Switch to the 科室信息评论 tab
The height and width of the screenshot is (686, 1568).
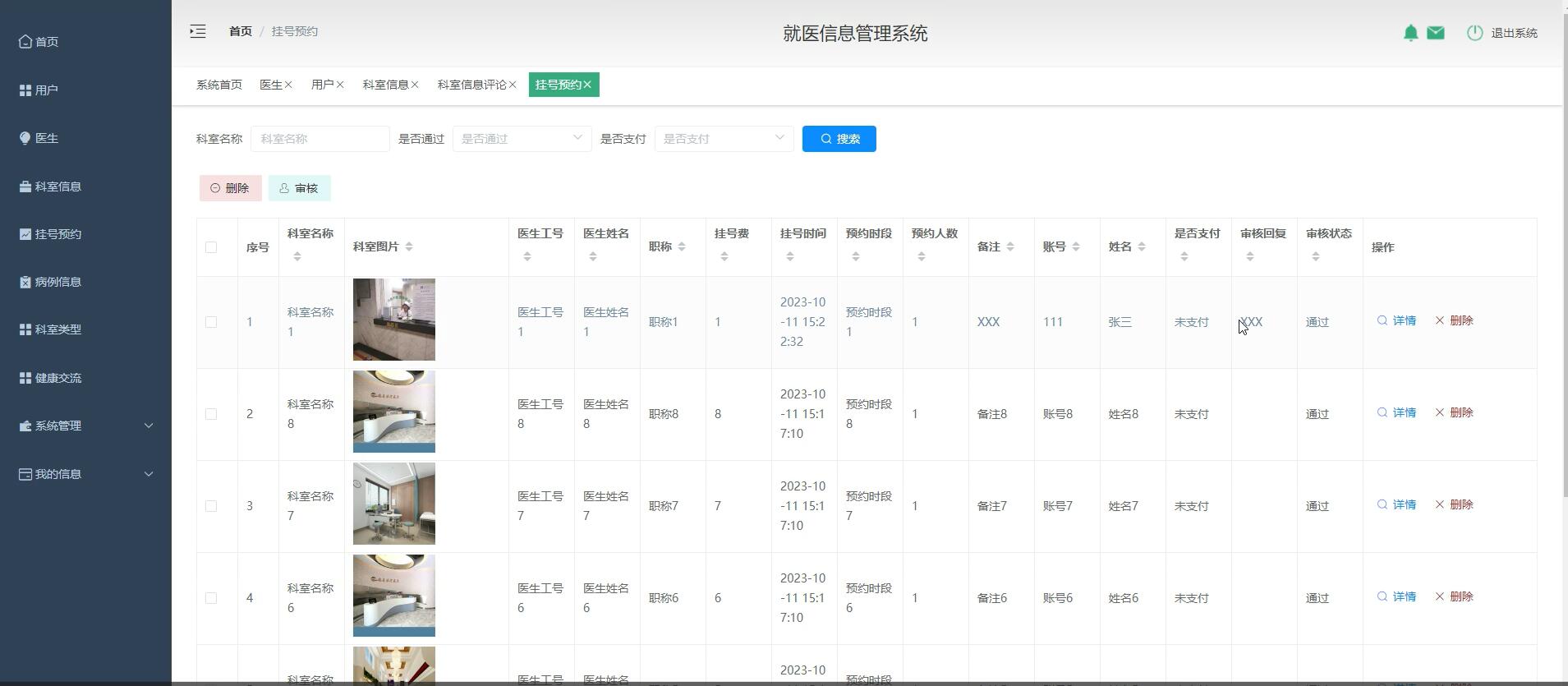pos(472,85)
